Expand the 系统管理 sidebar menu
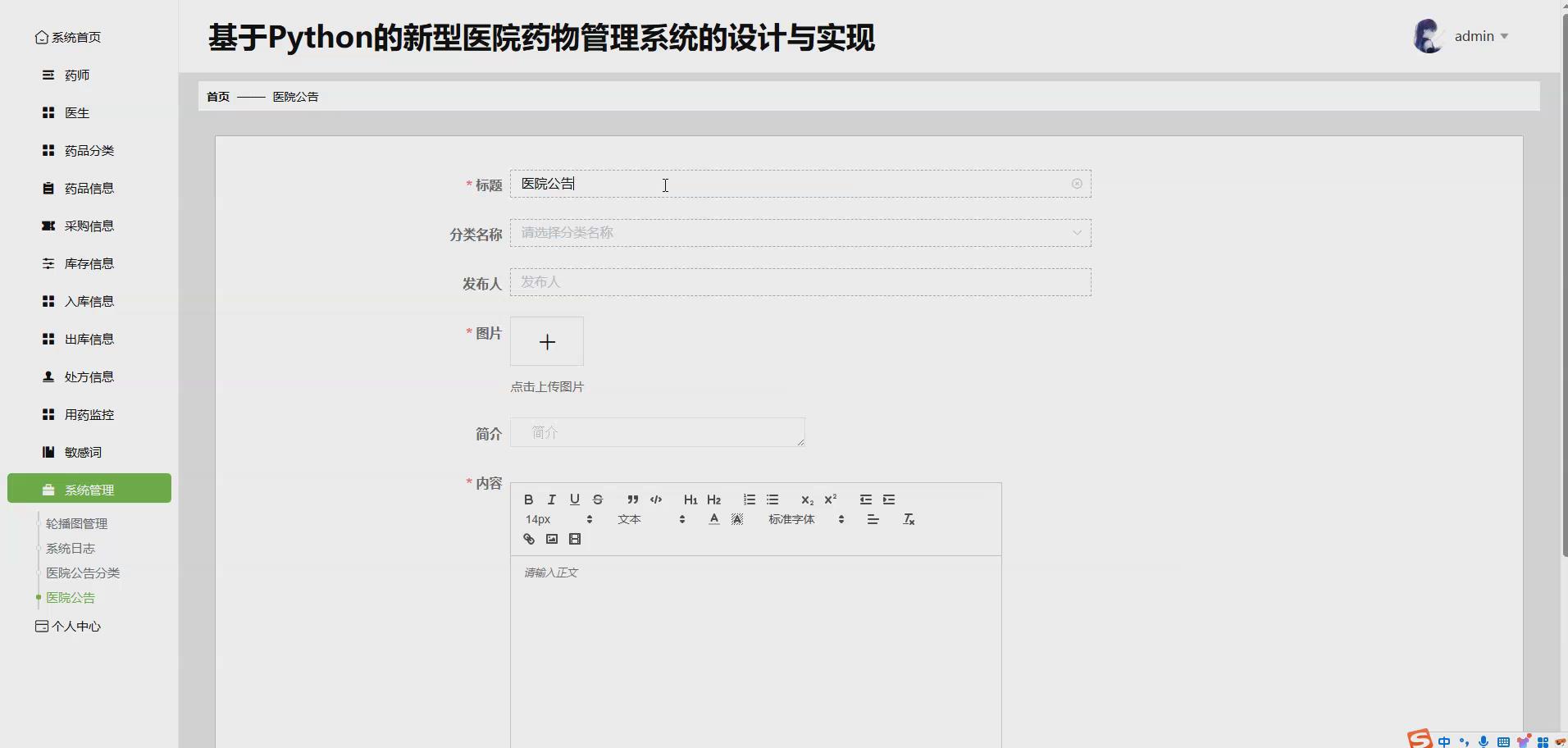This screenshot has height=748, width=1568. 89,488
